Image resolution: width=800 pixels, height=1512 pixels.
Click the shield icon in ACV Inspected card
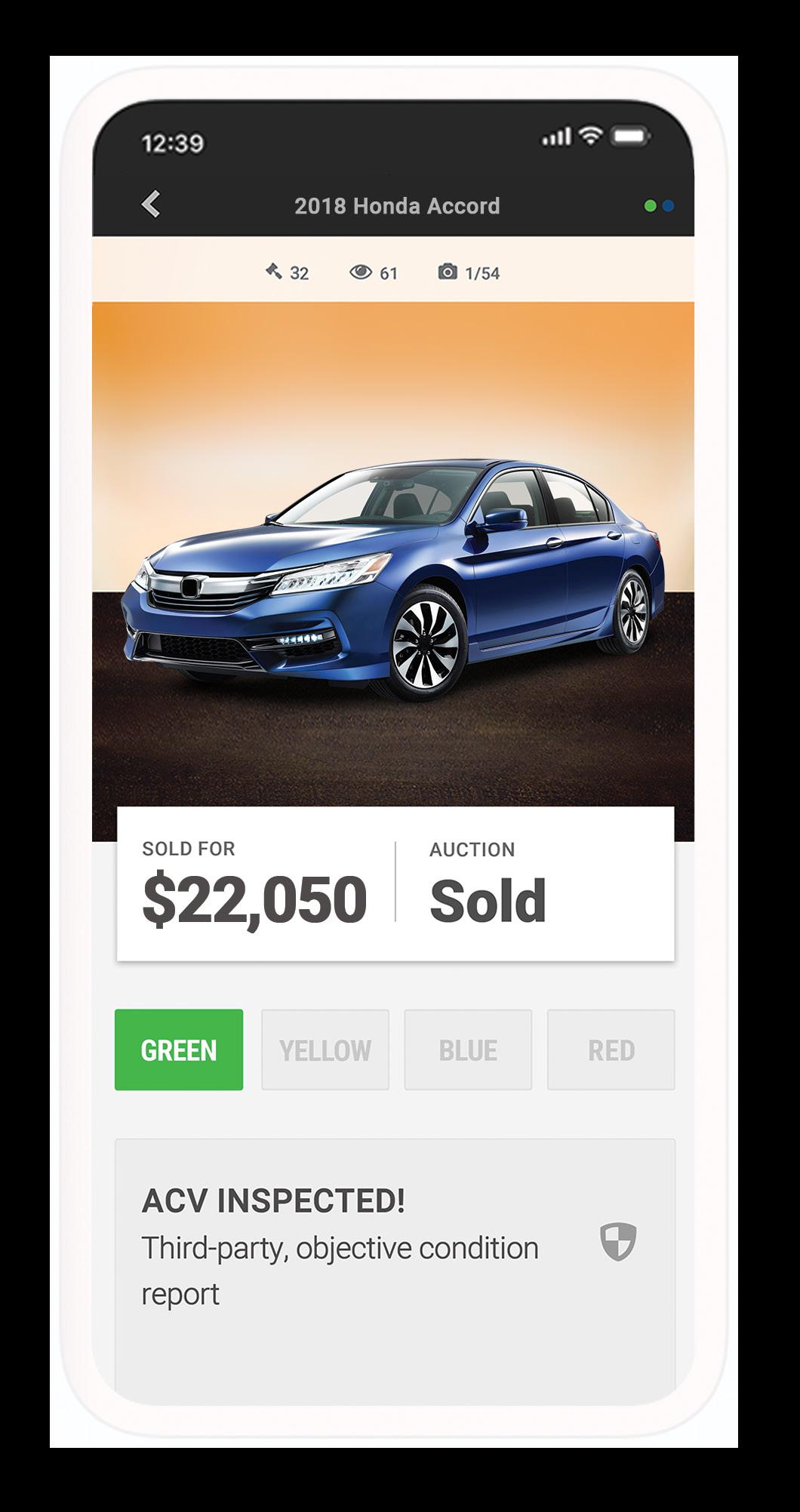(x=618, y=1242)
